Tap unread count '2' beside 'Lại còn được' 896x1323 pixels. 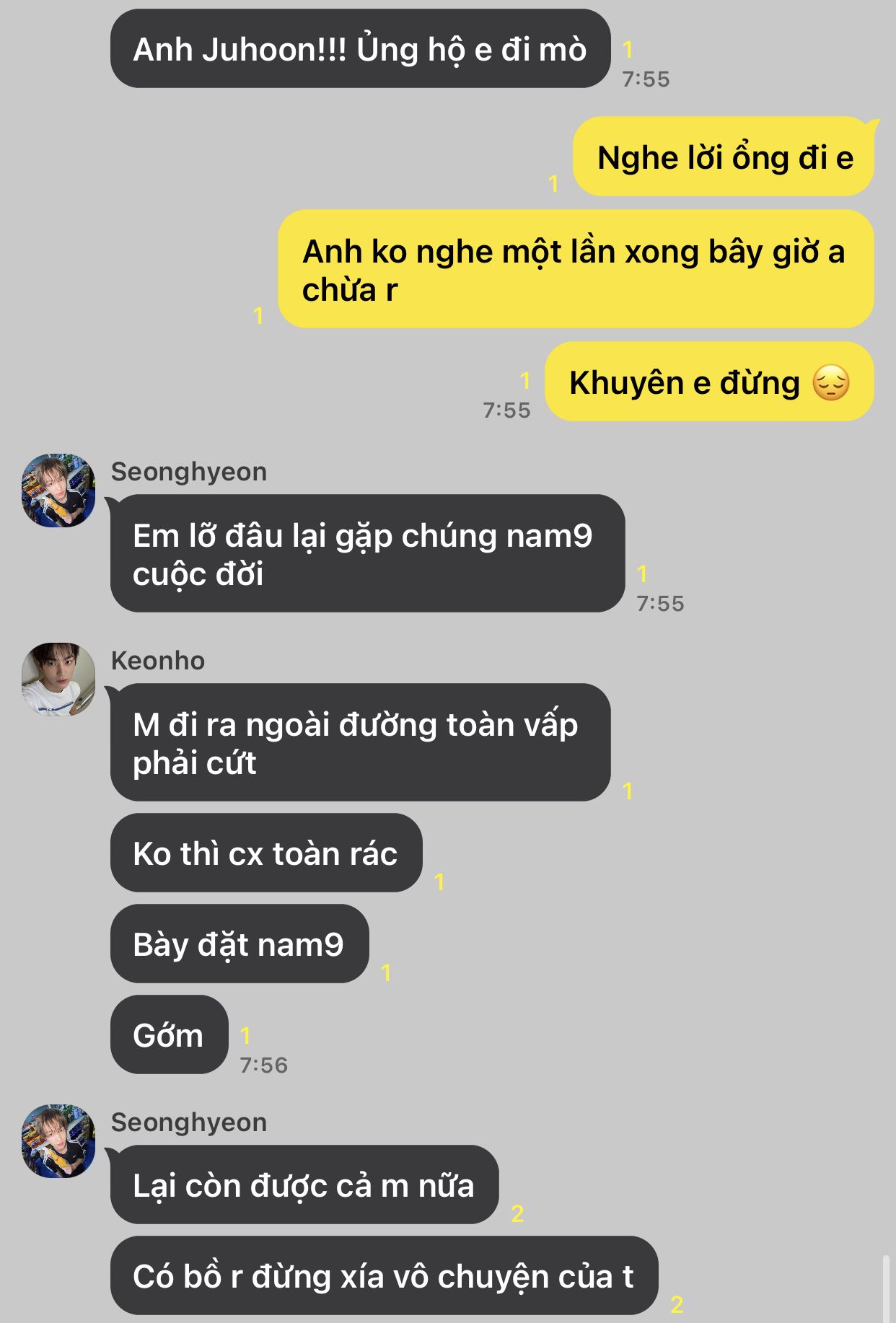pyautogui.click(x=517, y=1213)
